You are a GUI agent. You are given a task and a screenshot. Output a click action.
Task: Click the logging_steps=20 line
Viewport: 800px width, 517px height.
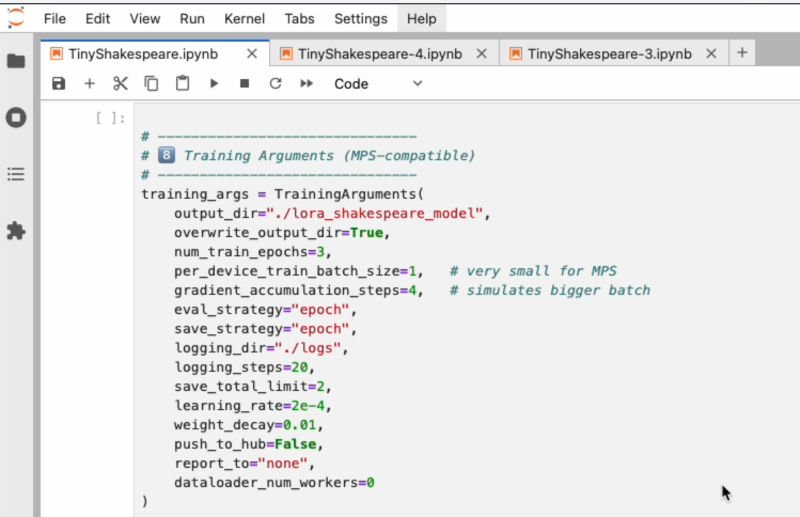[x=245, y=367]
